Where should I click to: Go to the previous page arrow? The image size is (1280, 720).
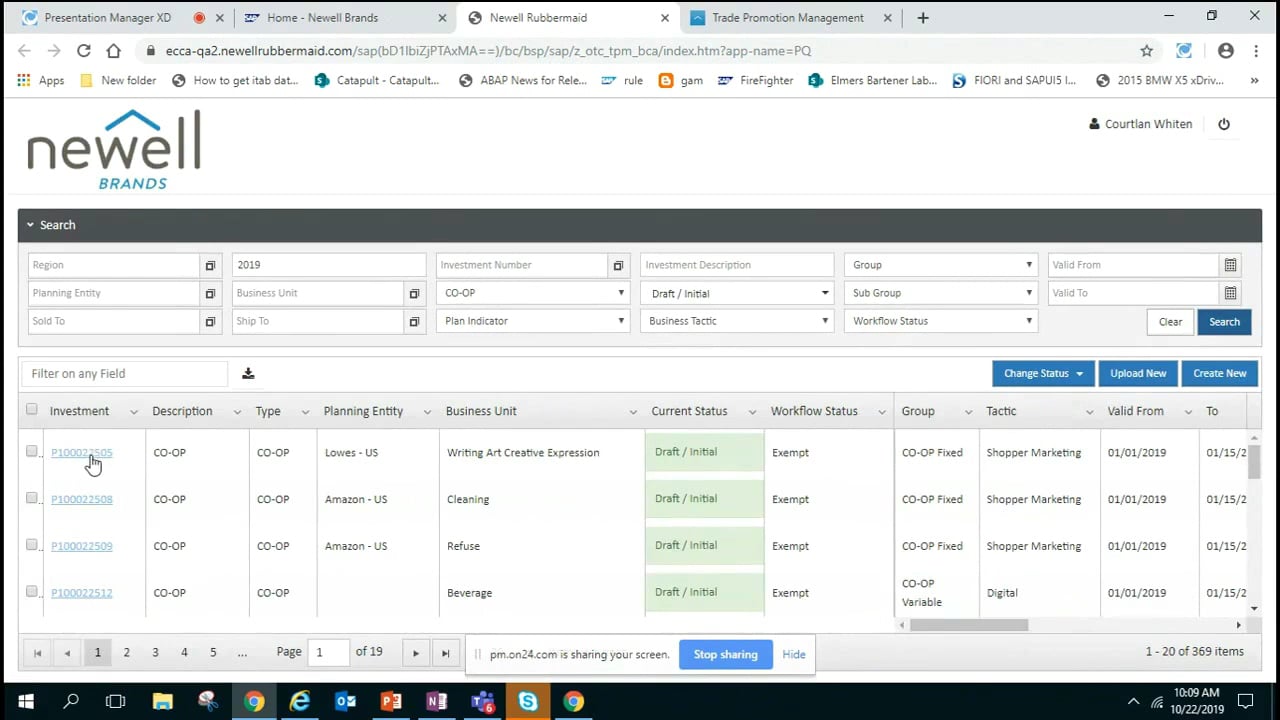(x=67, y=653)
